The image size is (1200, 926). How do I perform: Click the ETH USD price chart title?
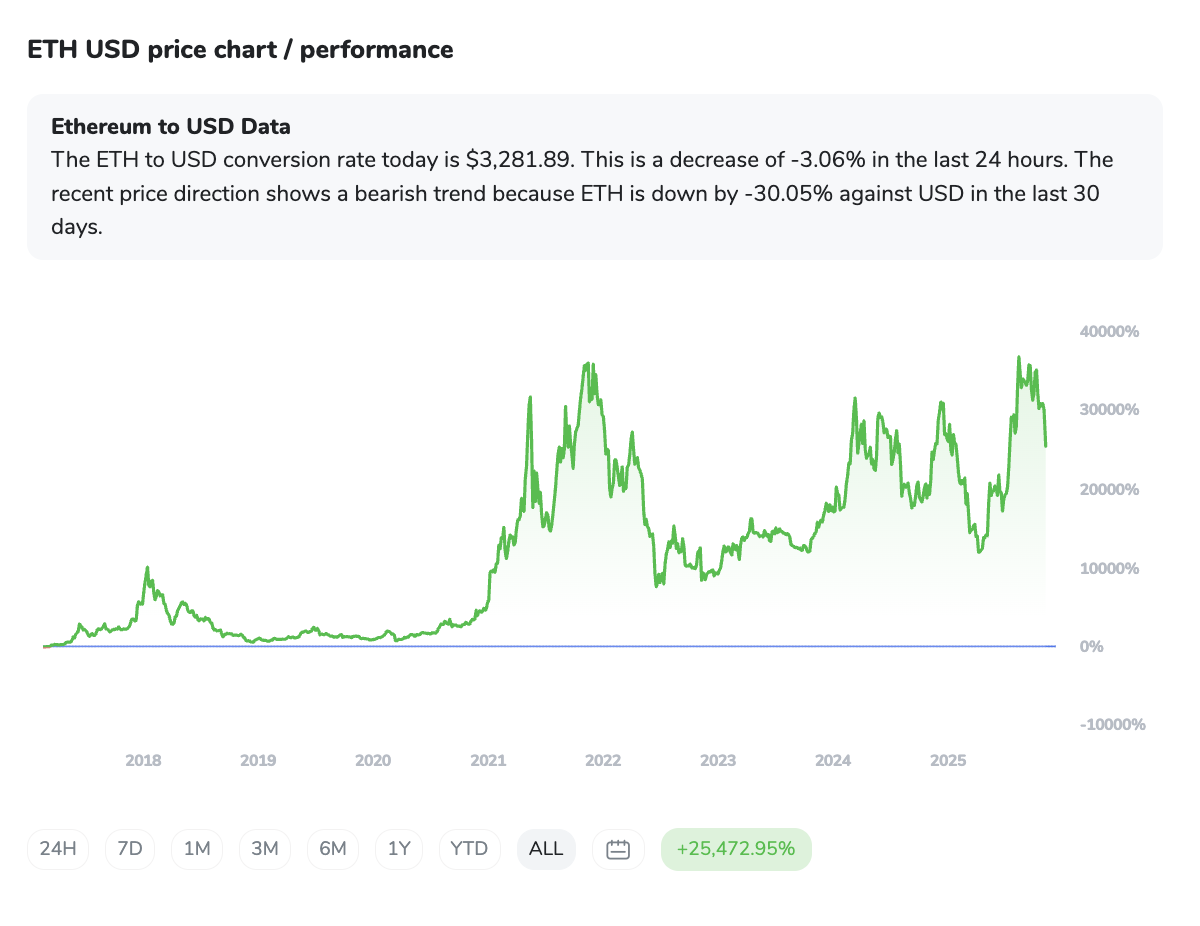[x=240, y=49]
